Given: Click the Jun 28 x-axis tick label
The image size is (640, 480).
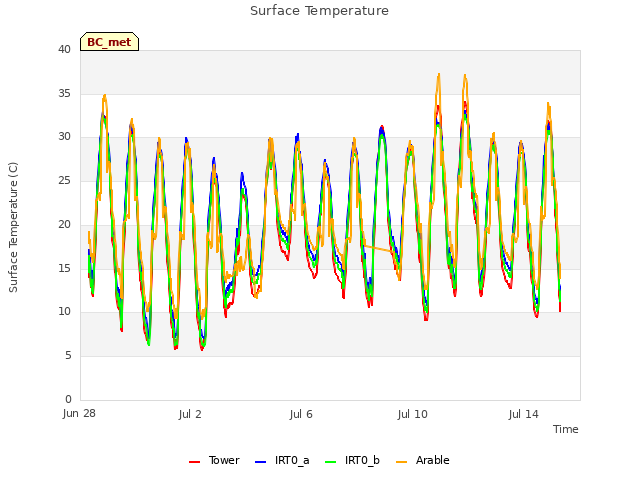Looking at the screenshot, I should tap(79, 414).
